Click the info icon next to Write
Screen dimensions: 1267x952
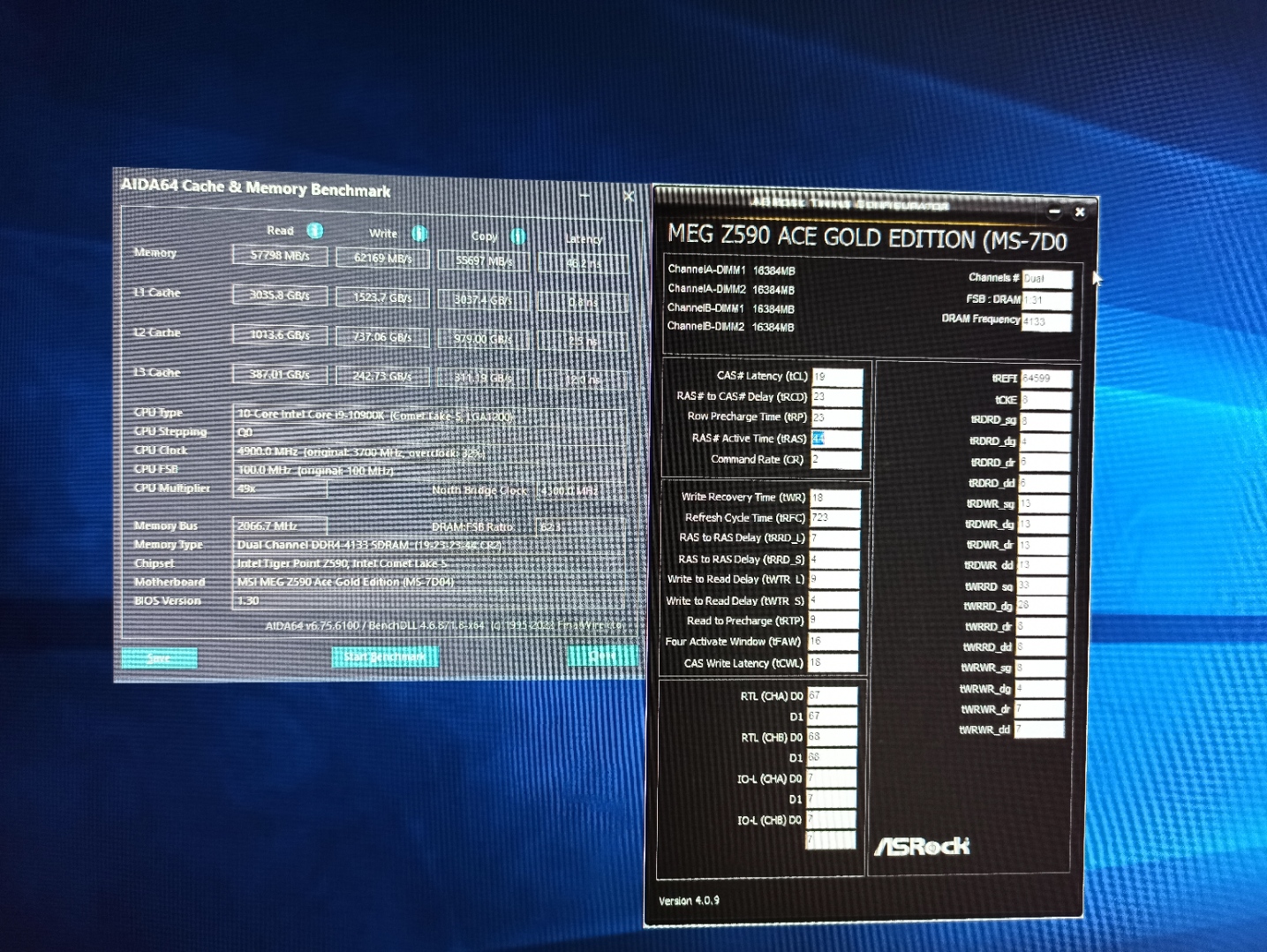click(419, 233)
